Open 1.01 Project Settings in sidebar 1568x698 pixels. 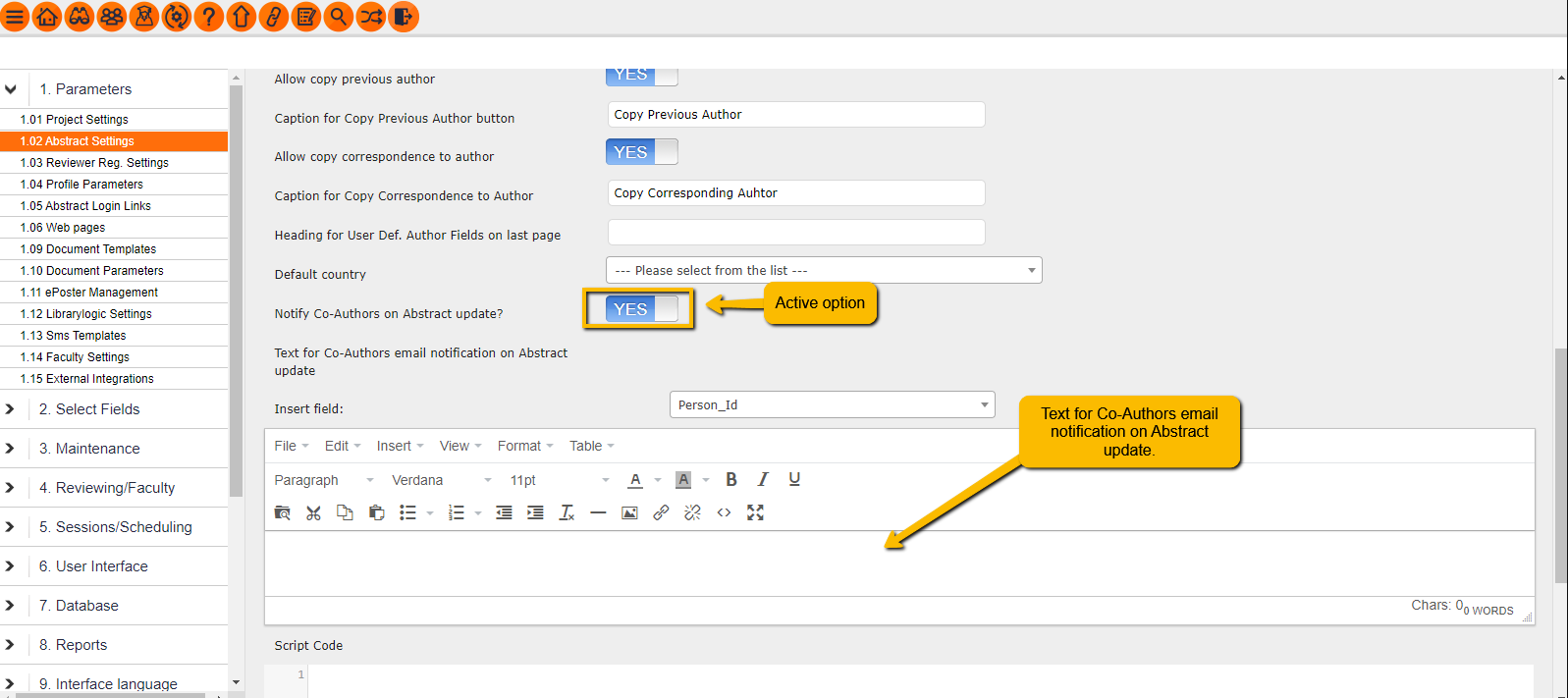[x=75, y=120]
